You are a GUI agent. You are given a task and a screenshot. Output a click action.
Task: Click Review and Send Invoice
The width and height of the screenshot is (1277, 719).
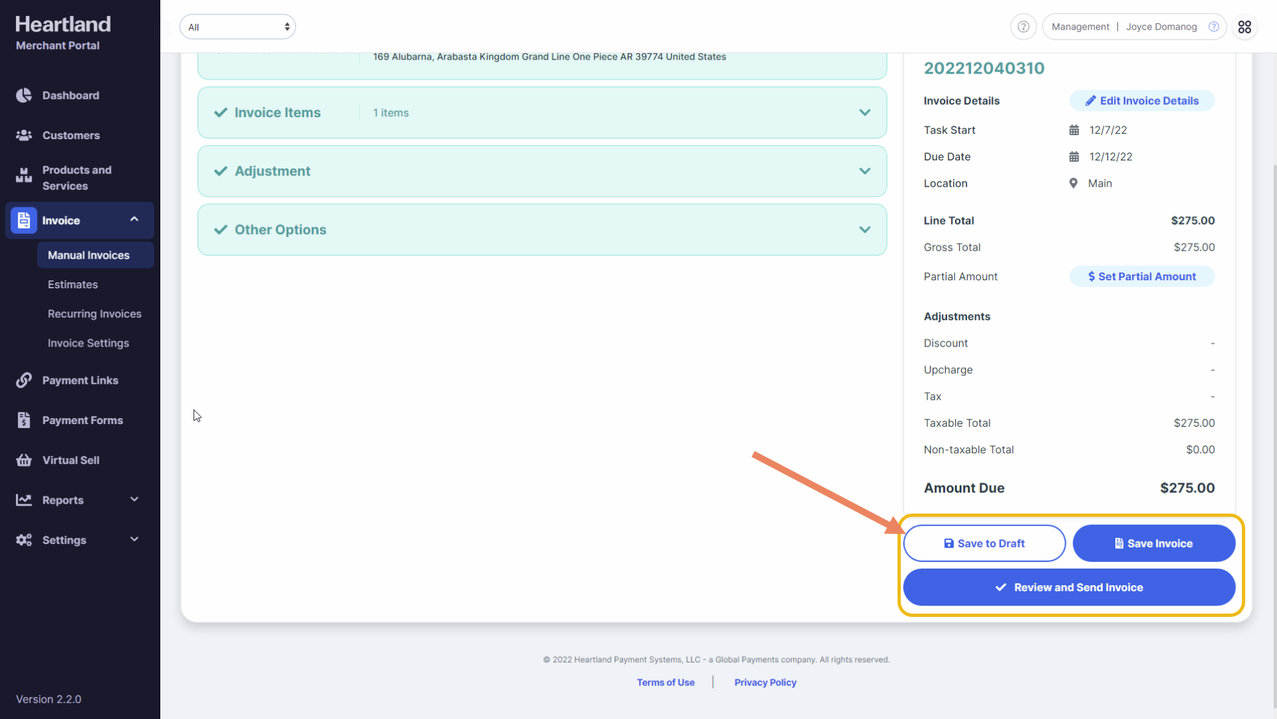1068,587
